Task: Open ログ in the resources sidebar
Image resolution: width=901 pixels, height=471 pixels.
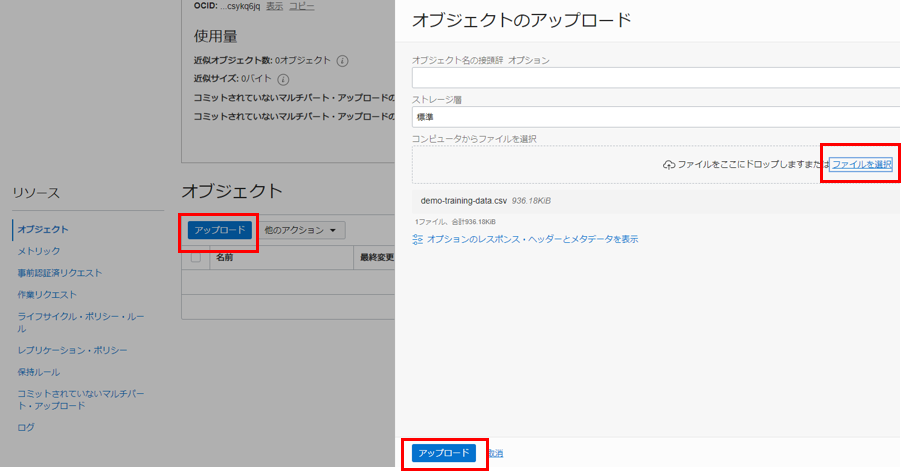Action: click(26, 427)
